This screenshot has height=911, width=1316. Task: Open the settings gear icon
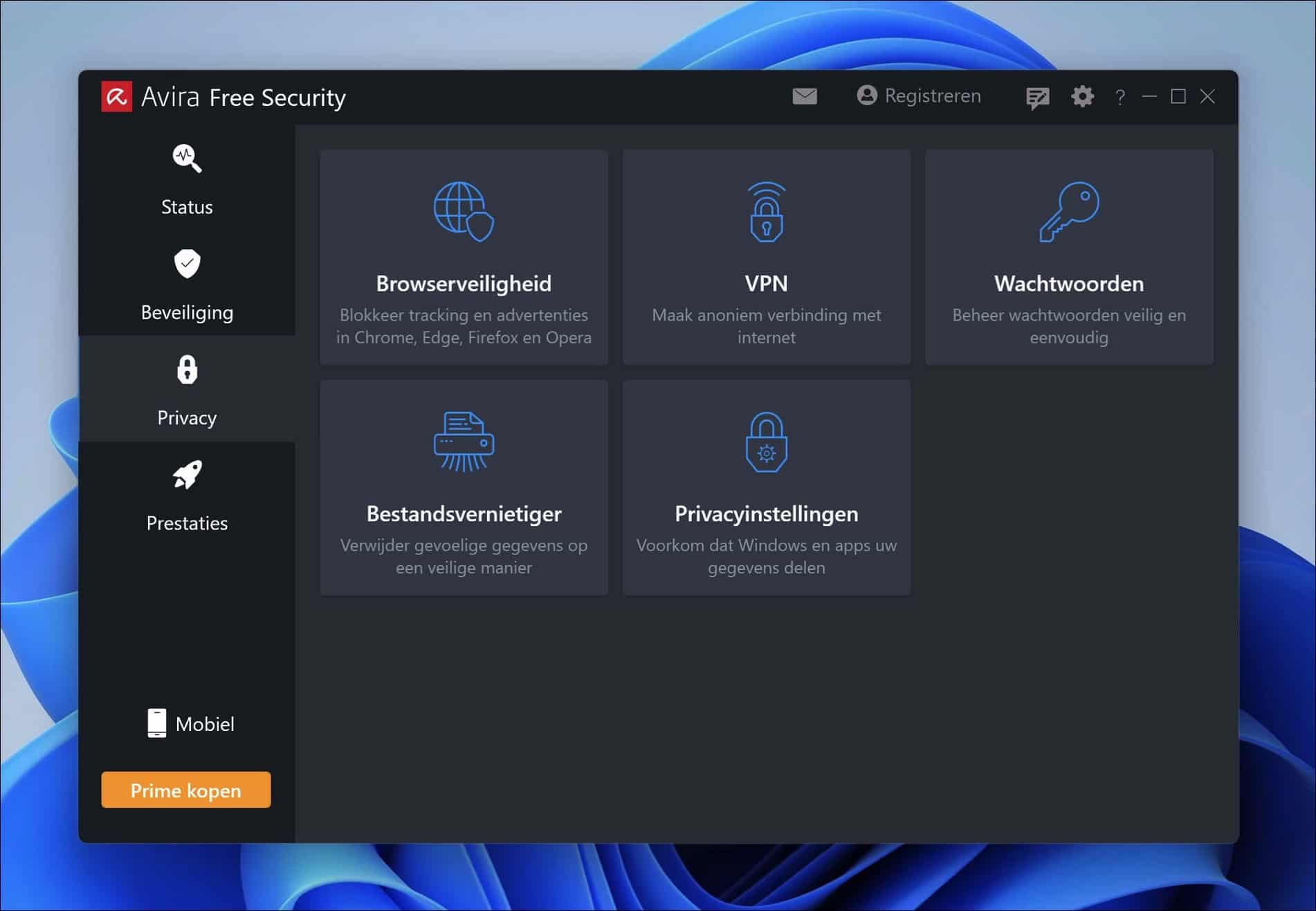coord(1082,96)
